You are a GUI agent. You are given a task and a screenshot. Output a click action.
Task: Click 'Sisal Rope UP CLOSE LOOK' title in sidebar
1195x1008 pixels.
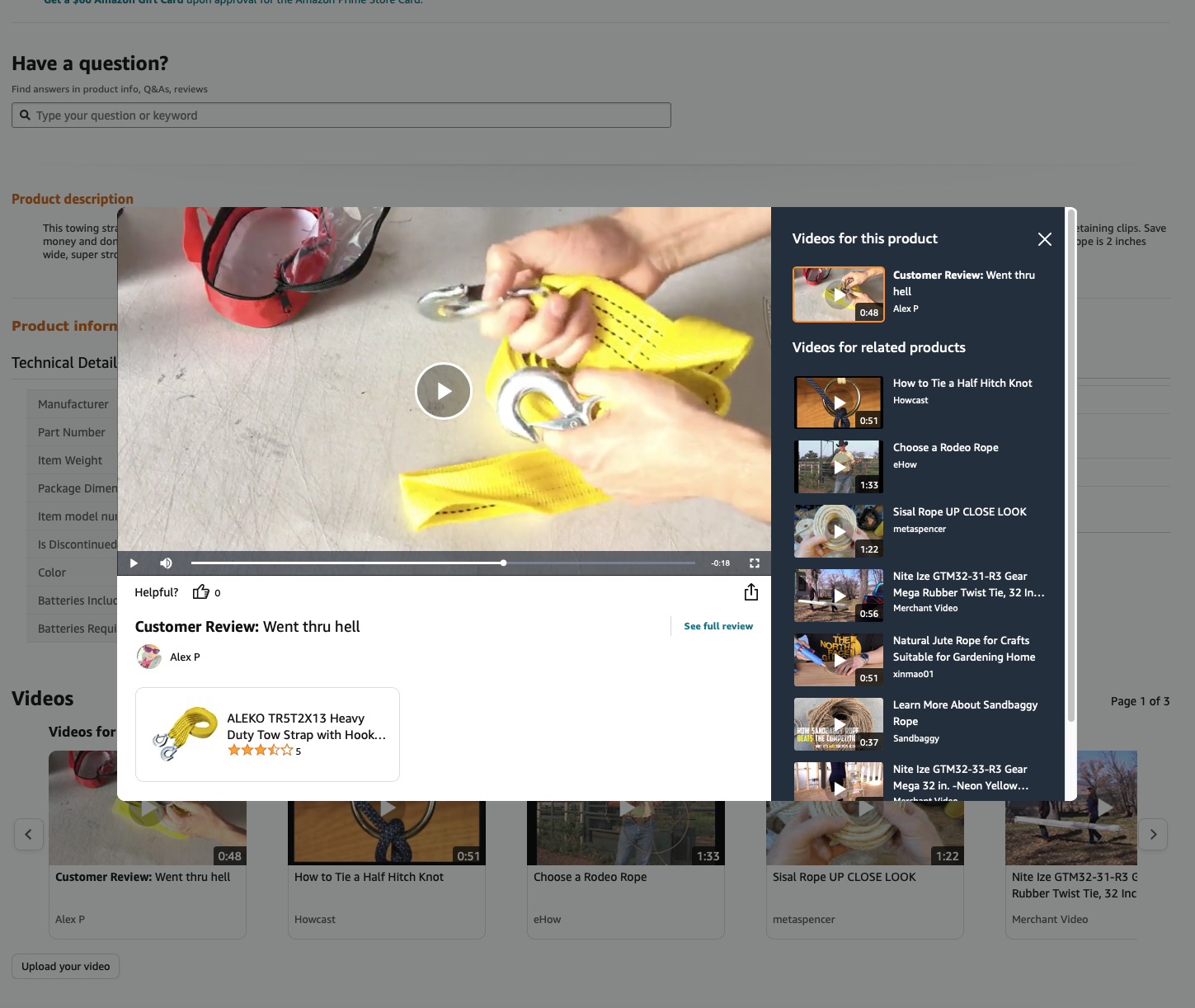click(x=960, y=512)
